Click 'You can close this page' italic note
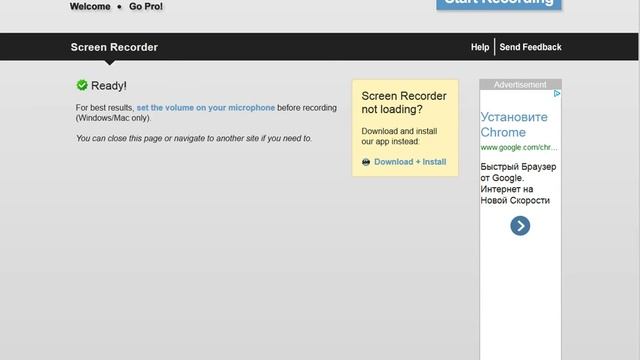640x360 pixels. [x=194, y=138]
